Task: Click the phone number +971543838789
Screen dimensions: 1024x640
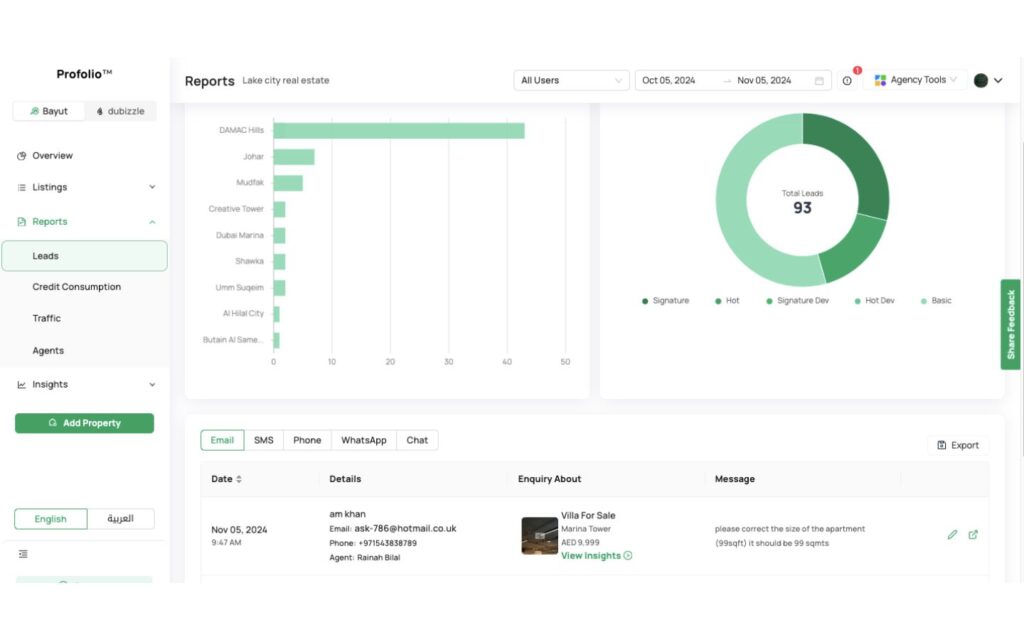Action: 387,543
